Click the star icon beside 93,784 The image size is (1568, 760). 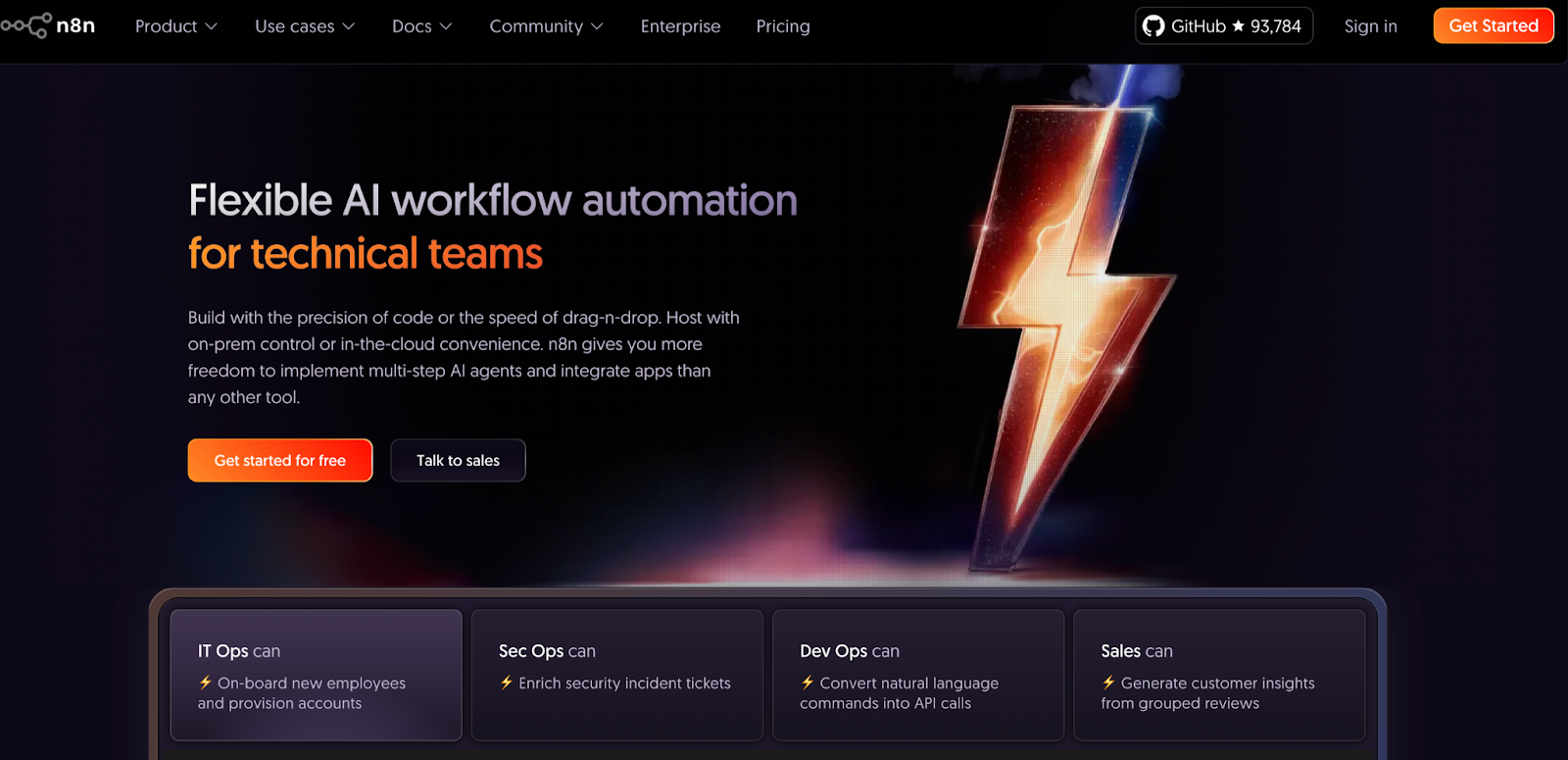[1239, 26]
